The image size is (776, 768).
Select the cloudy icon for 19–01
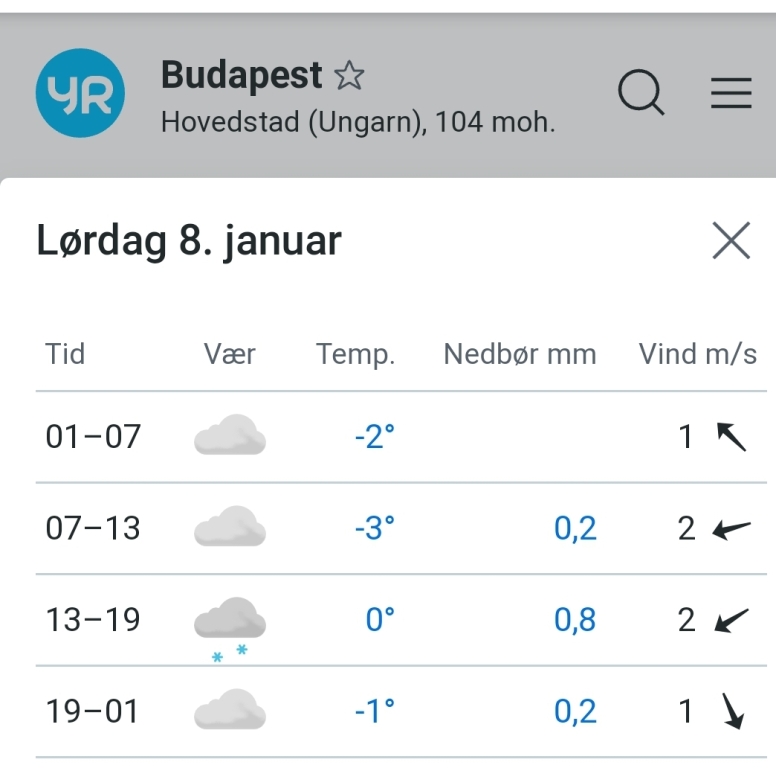230,710
